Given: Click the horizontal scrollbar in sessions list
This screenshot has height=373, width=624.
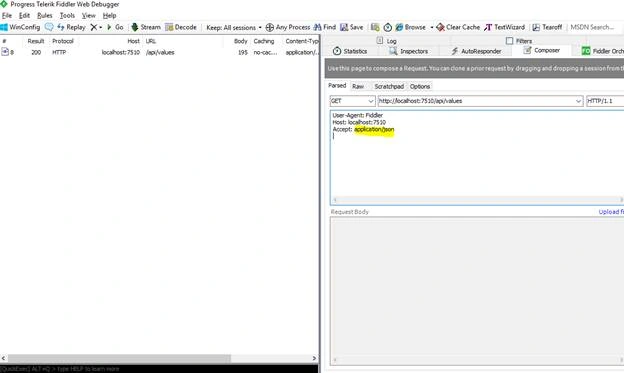Looking at the screenshot, I should 119,358.
